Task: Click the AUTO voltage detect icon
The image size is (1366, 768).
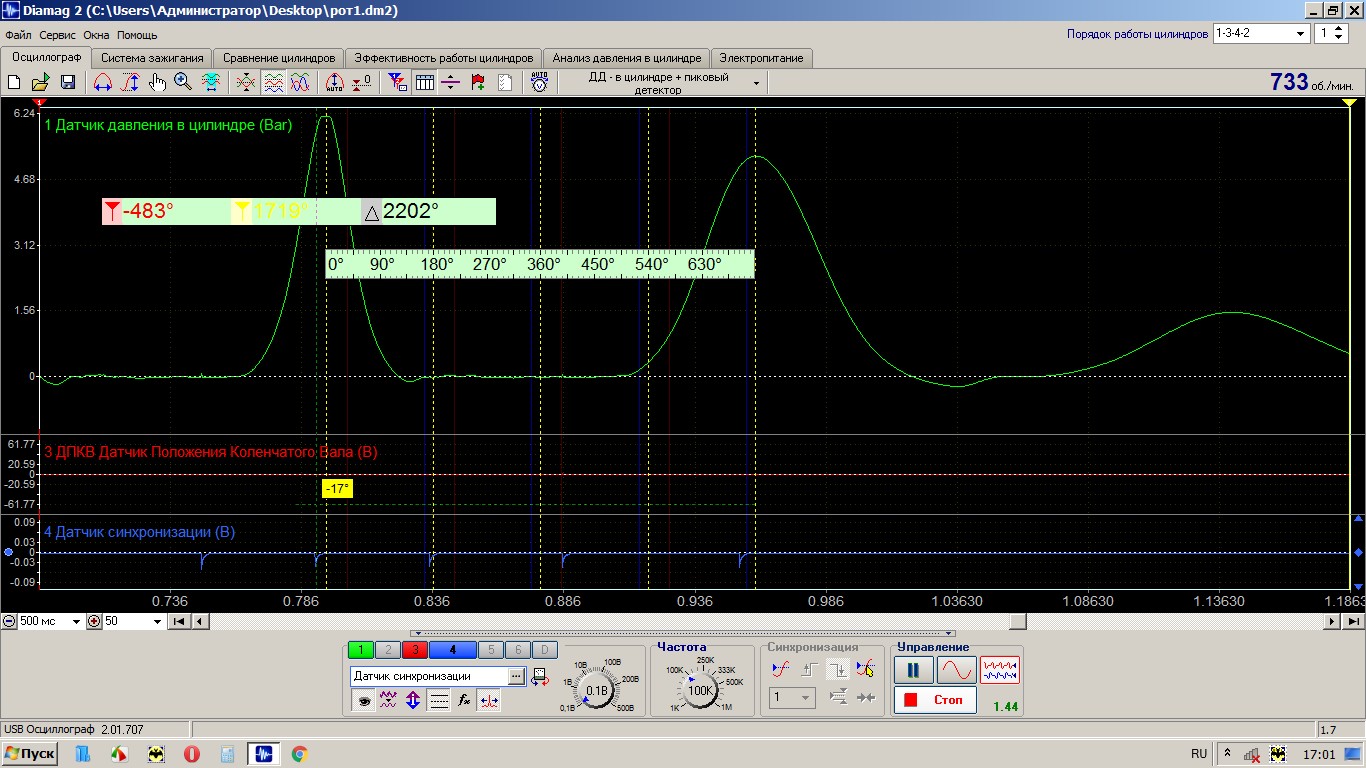Action: [540, 83]
